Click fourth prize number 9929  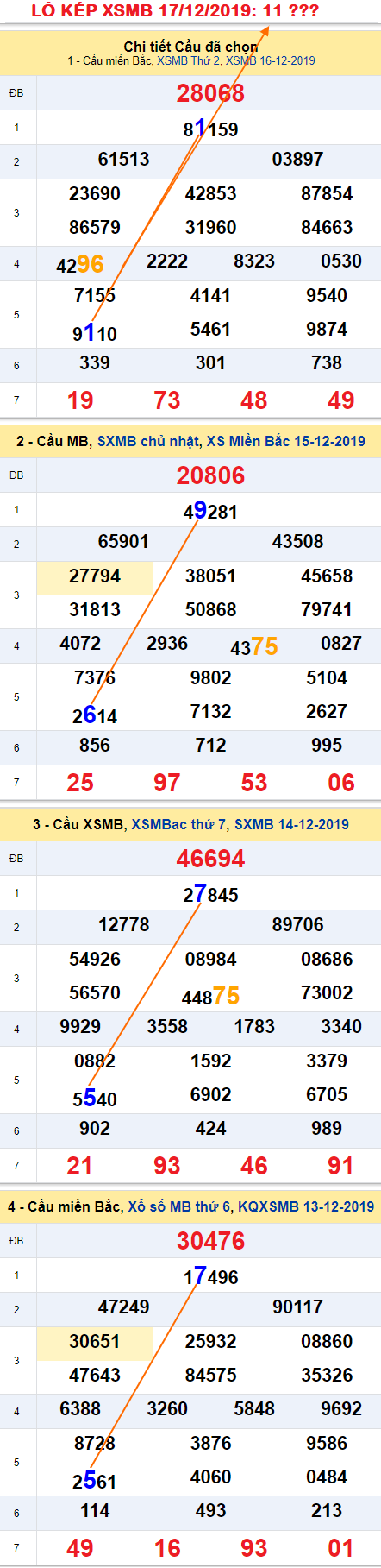[80, 1027]
